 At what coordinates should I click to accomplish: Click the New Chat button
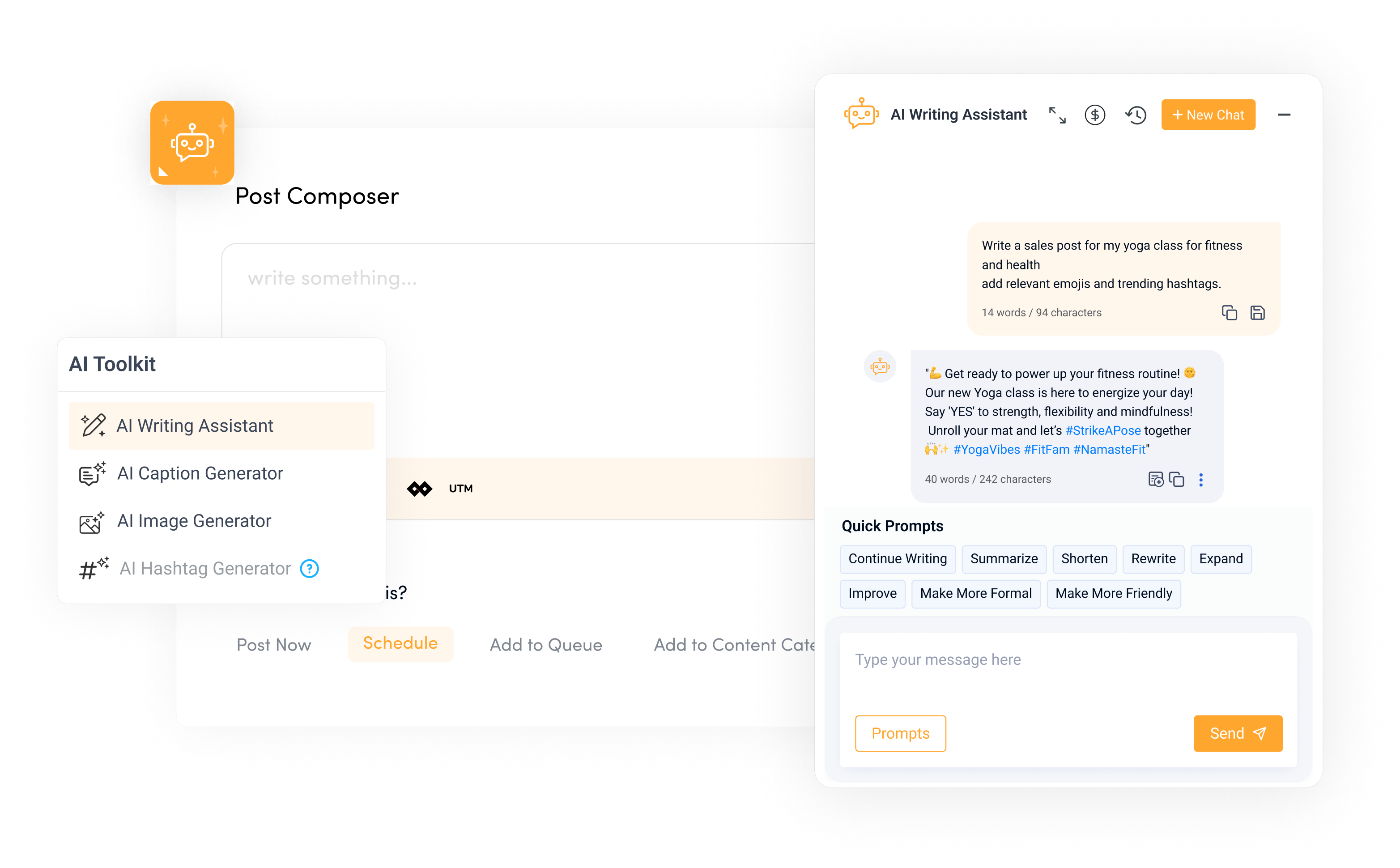click(x=1207, y=115)
